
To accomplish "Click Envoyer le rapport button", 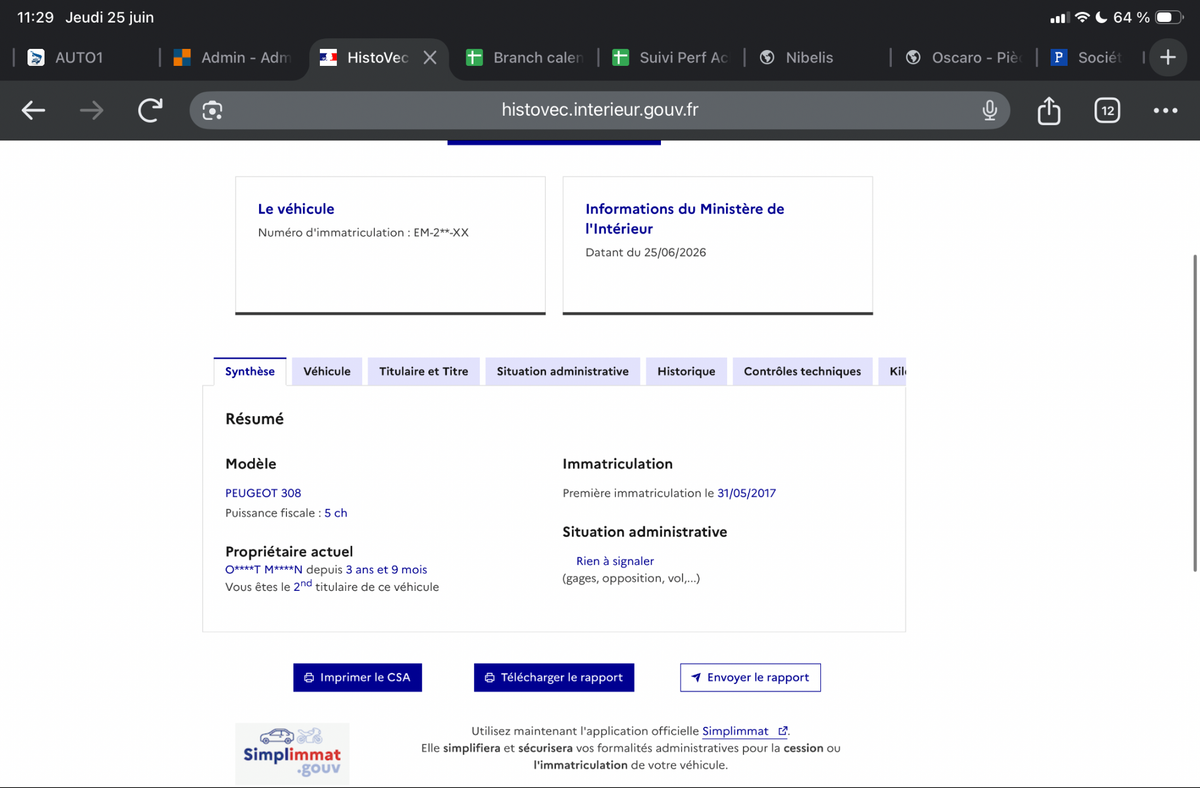I will pos(750,677).
